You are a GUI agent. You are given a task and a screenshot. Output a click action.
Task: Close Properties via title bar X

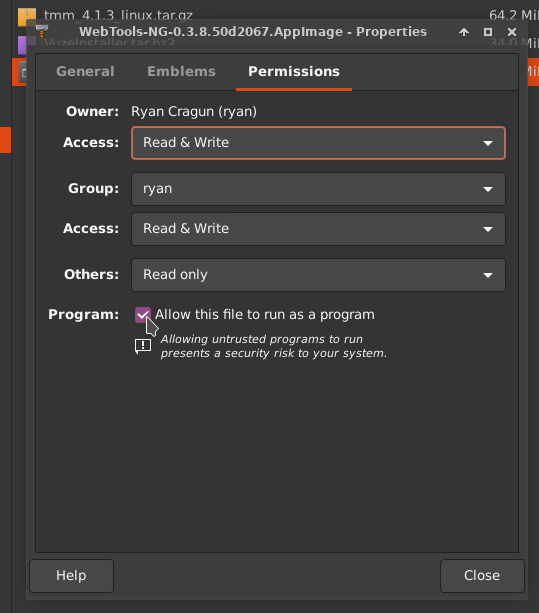(x=512, y=32)
